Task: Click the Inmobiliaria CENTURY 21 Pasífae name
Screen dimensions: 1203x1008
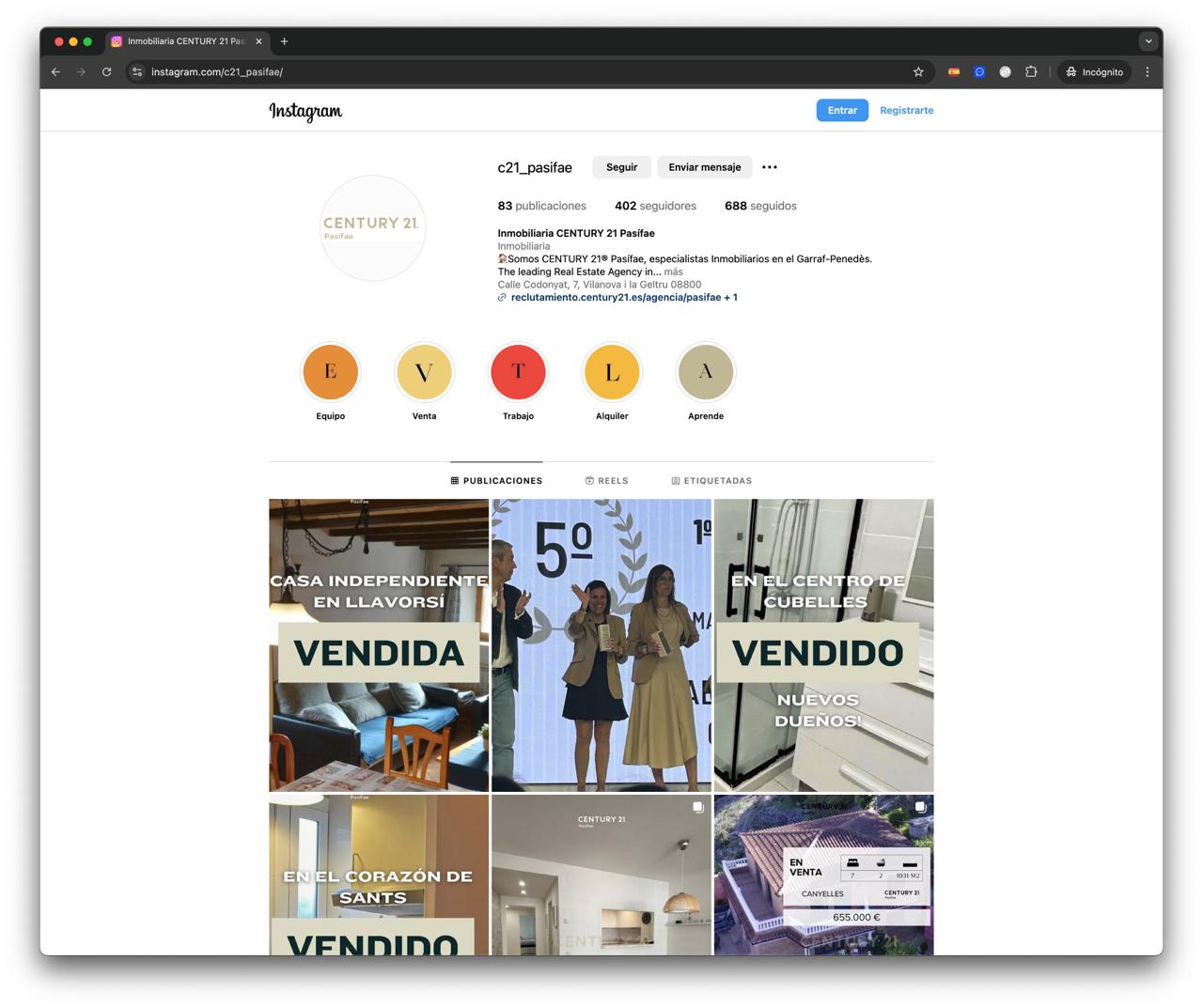Action: point(576,233)
